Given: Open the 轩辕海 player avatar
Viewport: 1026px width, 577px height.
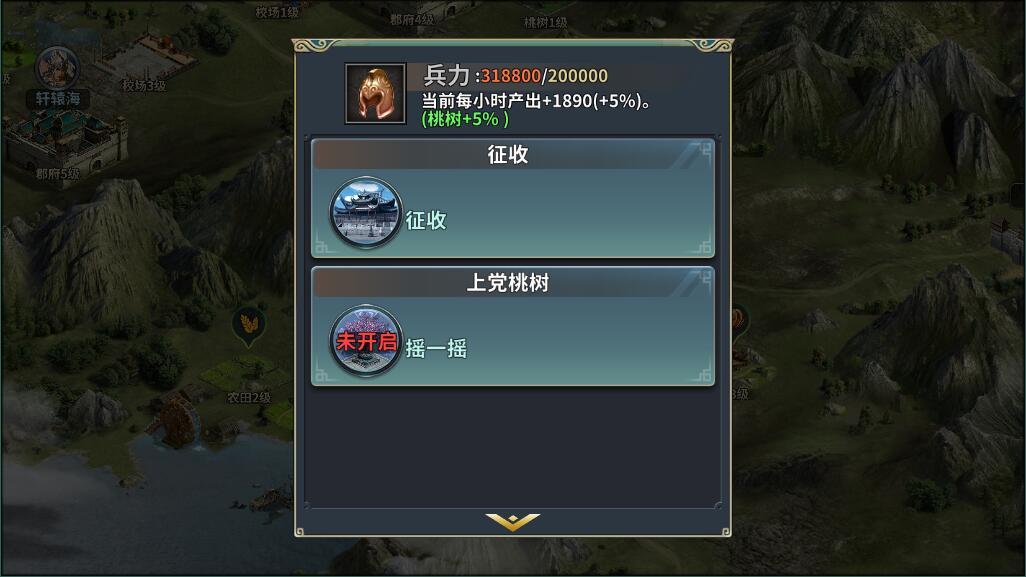Looking at the screenshot, I should [x=57, y=67].
